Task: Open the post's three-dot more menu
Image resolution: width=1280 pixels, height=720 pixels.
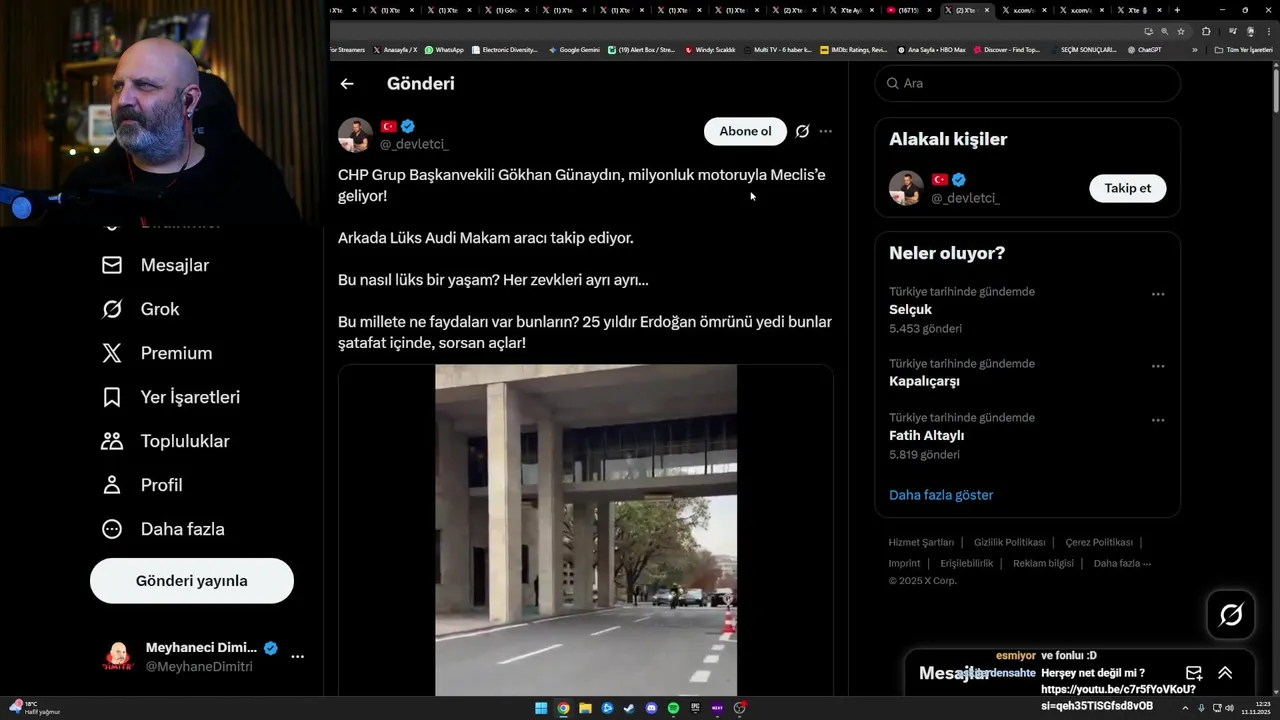Action: [x=825, y=131]
